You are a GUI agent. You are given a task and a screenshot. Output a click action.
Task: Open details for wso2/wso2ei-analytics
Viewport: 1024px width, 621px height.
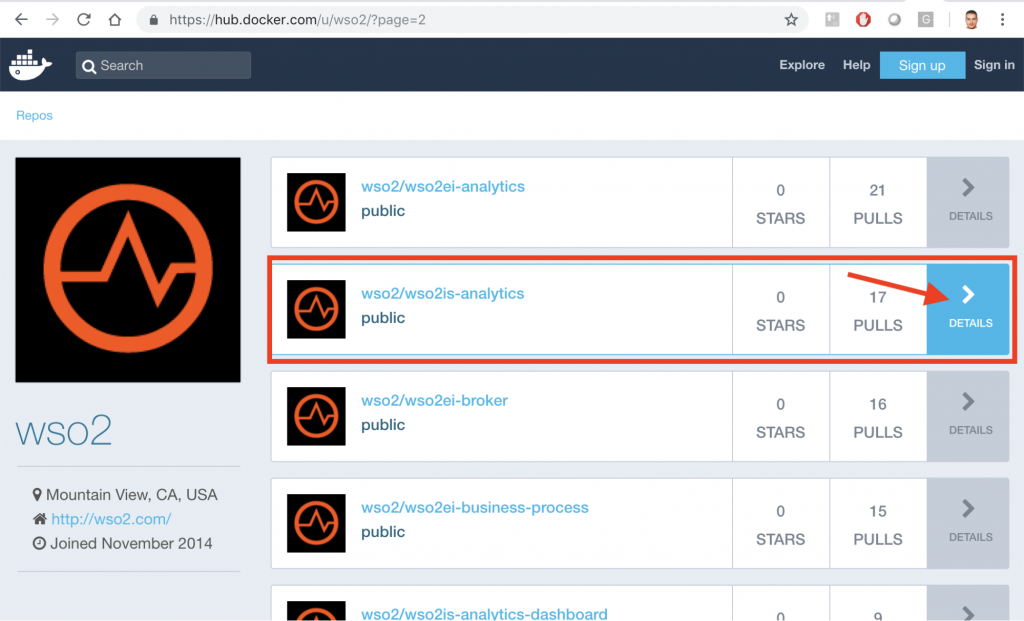pos(968,201)
